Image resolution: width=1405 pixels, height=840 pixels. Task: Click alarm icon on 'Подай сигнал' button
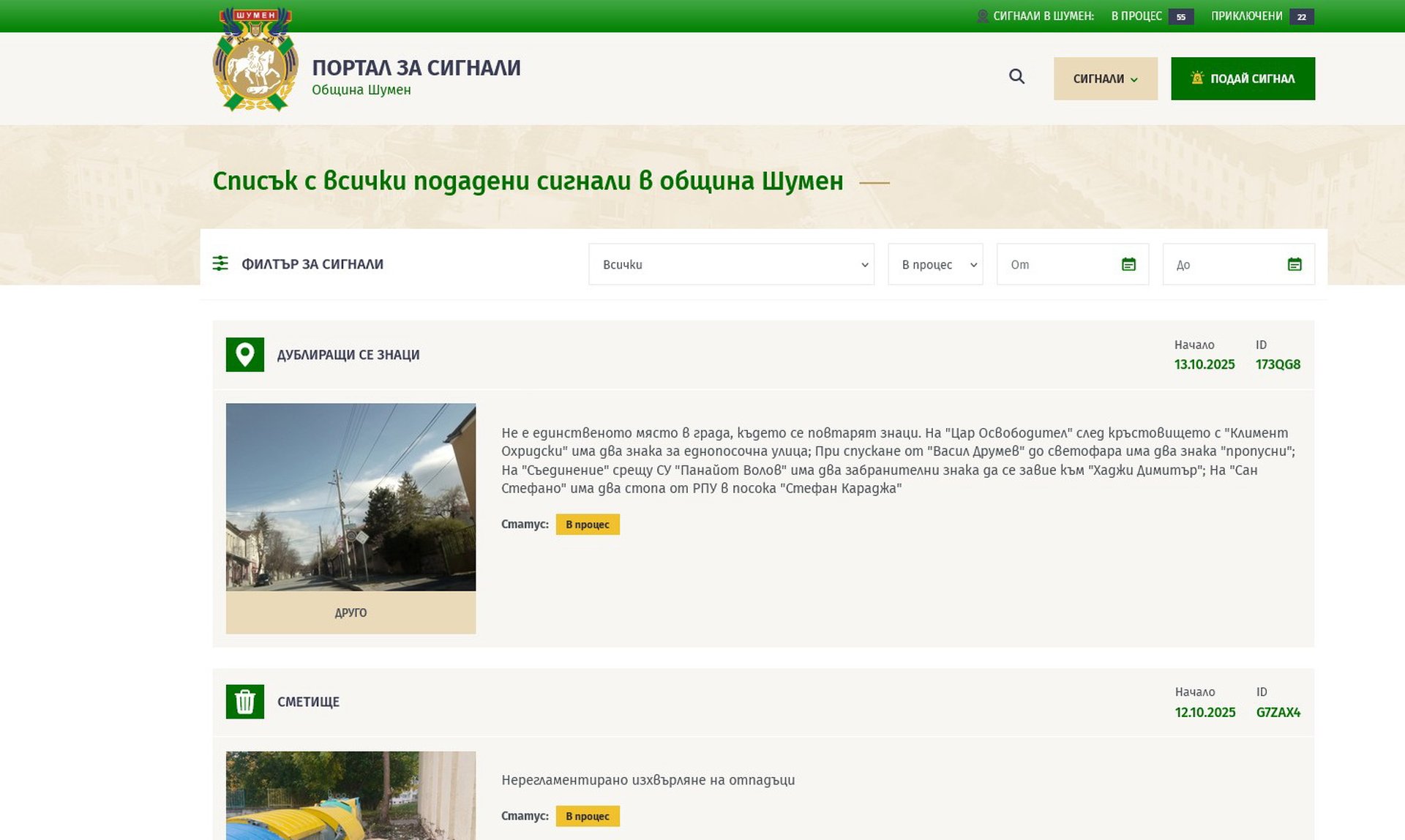[x=1197, y=78]
